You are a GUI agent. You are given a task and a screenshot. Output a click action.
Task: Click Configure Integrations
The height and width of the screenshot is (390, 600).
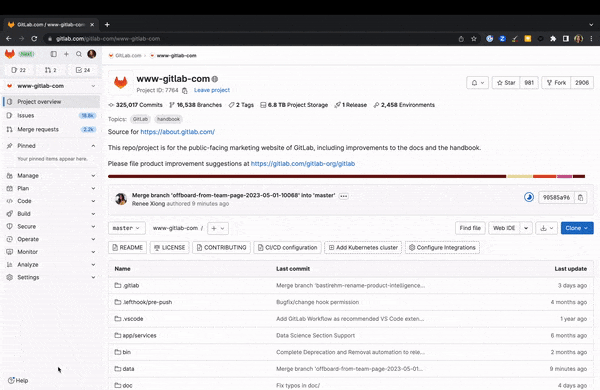click(442, 248)
